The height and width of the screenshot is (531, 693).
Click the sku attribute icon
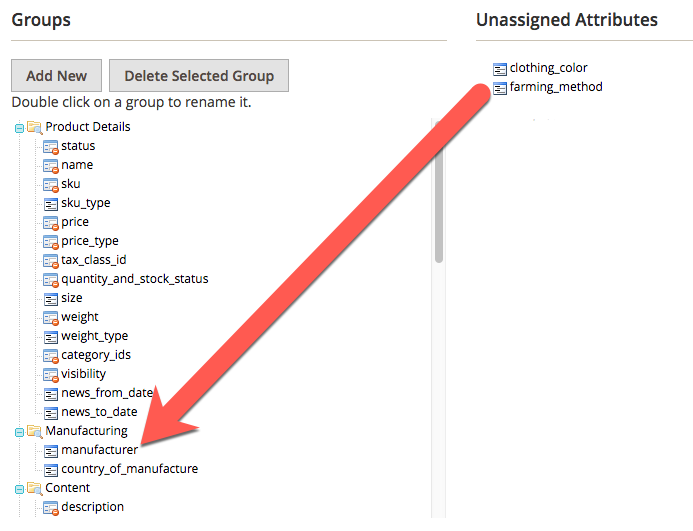[52, 184]
